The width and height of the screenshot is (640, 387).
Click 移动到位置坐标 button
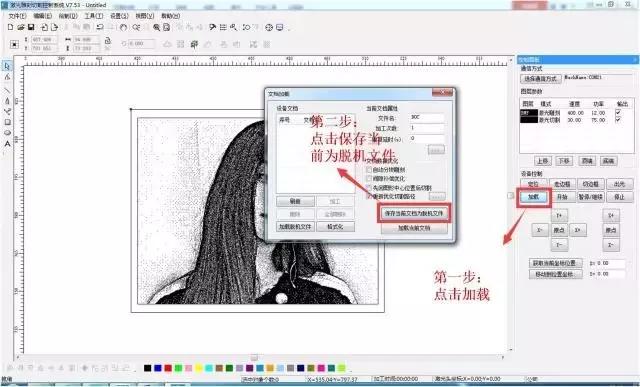(556, 274)
